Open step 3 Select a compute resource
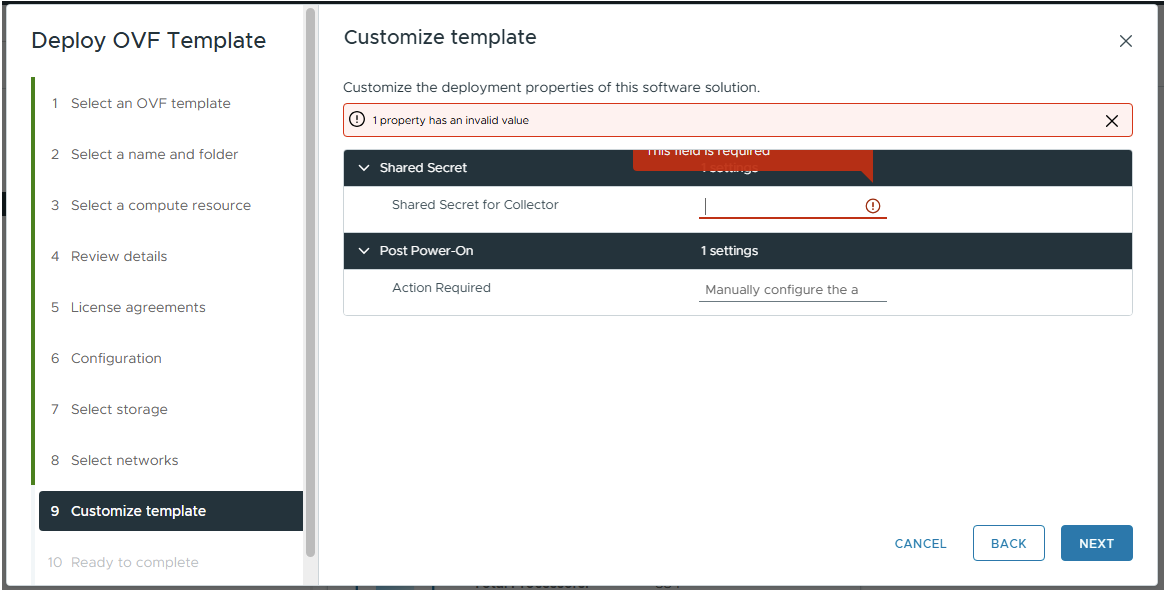The image size is (1164, 590). click(151, 206)
